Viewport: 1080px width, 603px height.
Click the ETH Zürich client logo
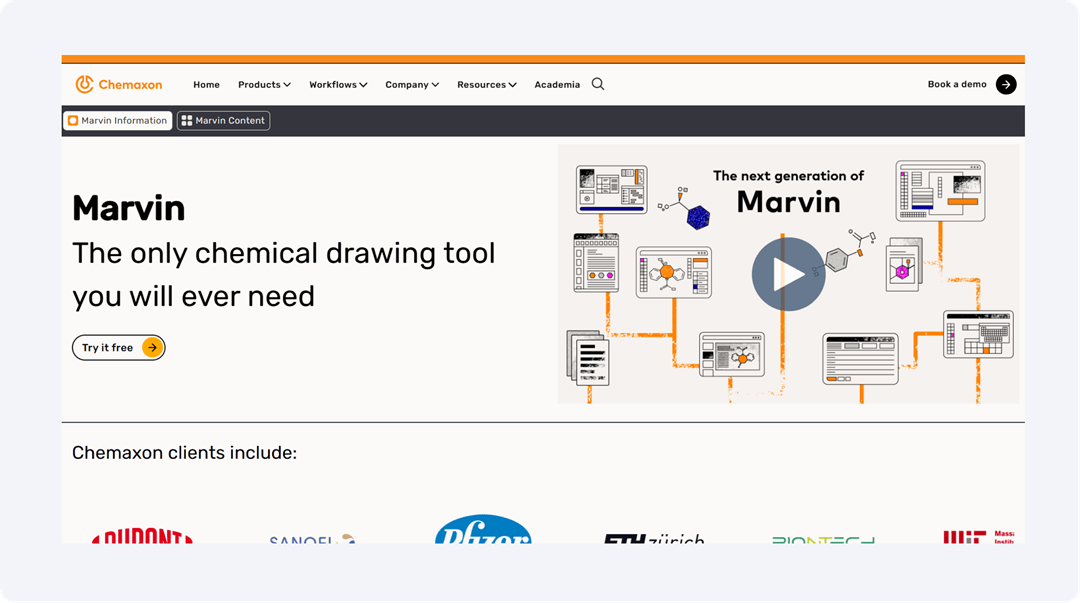(x=654, y=538)
